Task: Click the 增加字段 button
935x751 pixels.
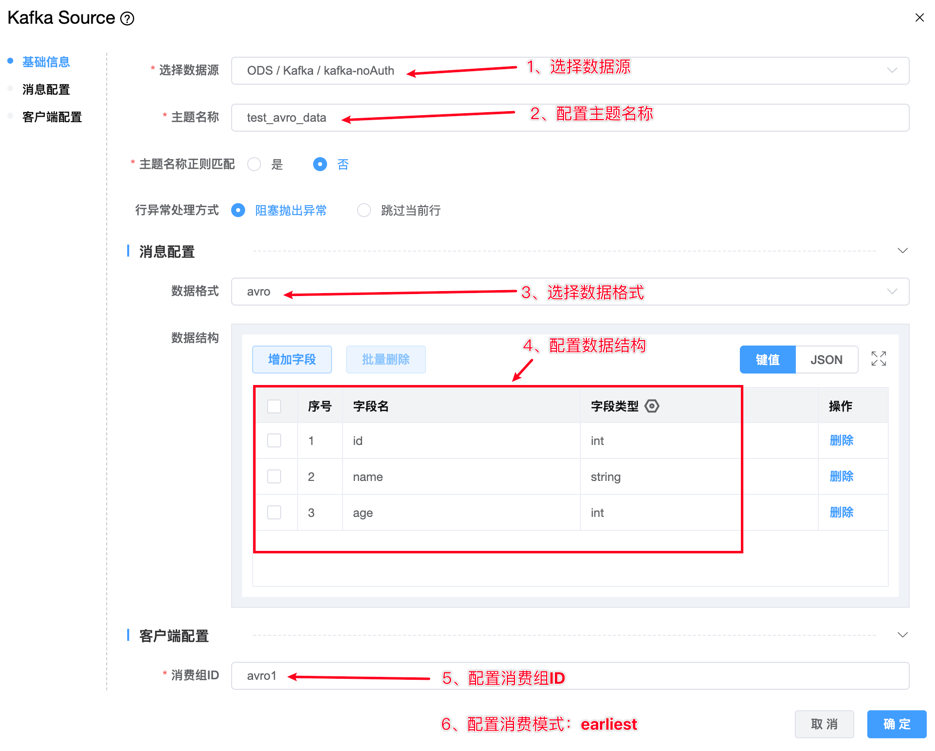Action: pyautogui.click(x=292, y=360)
